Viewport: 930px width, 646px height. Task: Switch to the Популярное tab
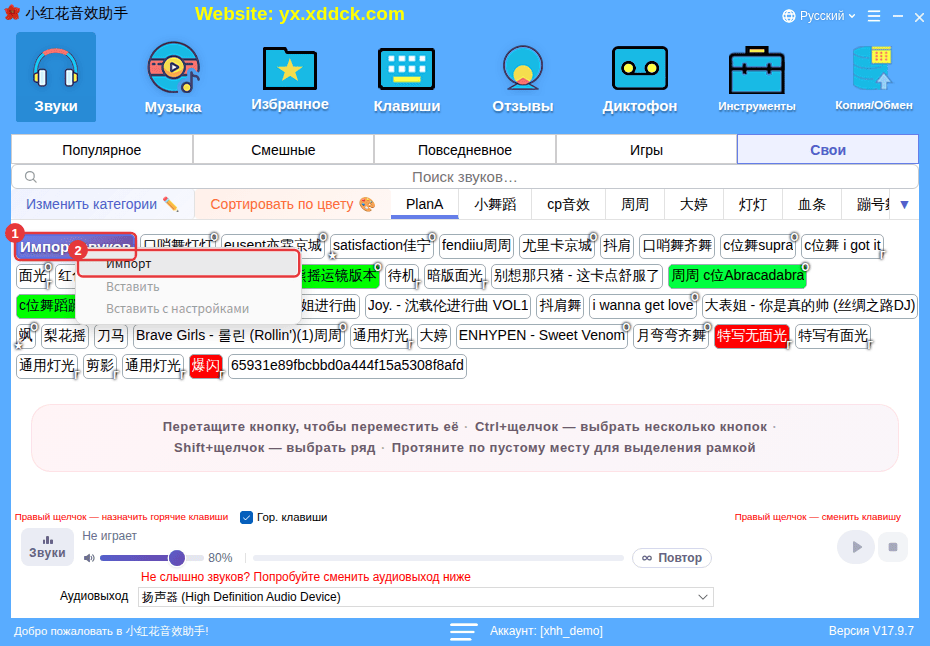pyautogui.click(x=102, y=149)
